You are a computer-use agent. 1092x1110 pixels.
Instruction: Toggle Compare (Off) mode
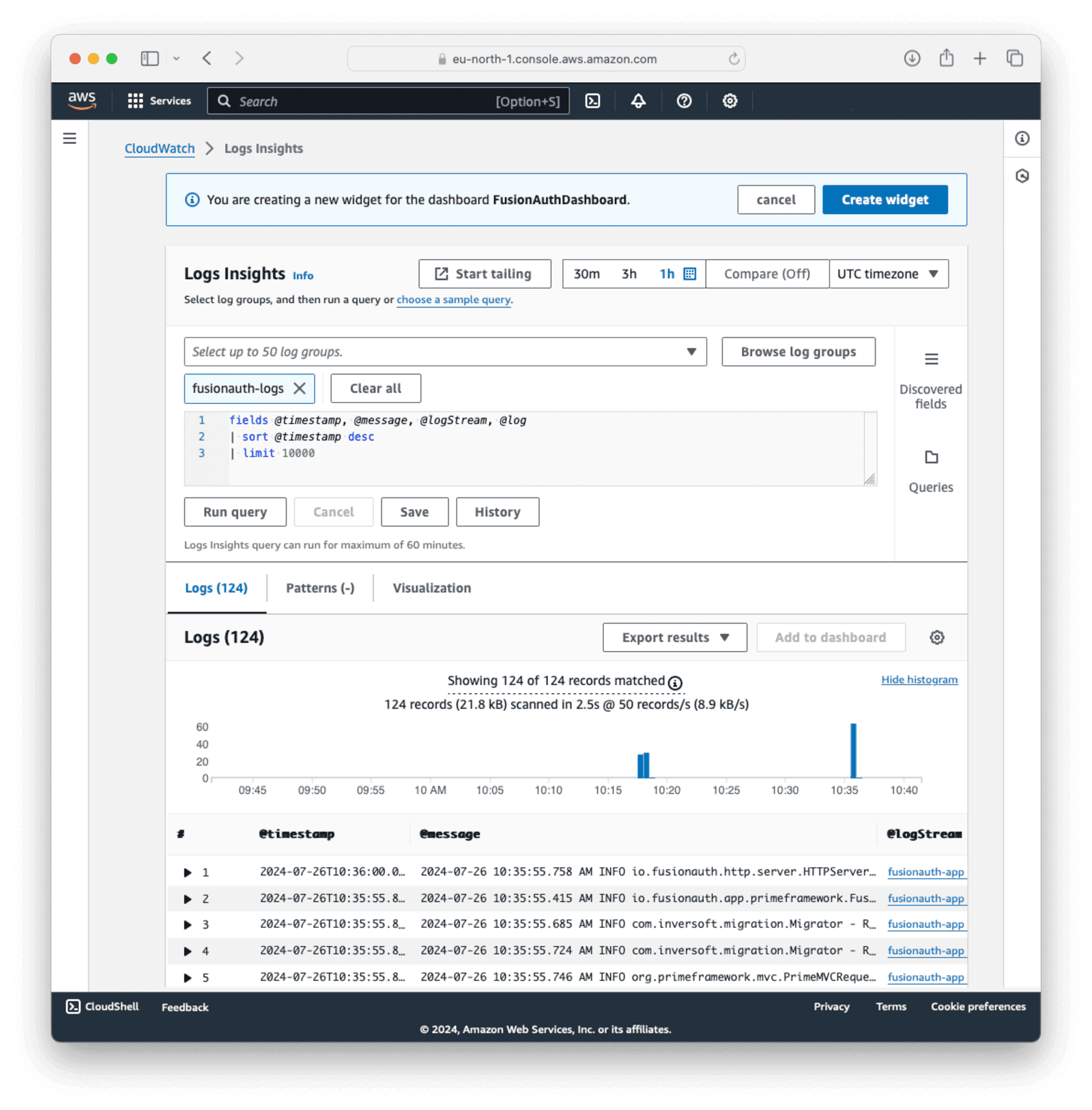[767, 274]
